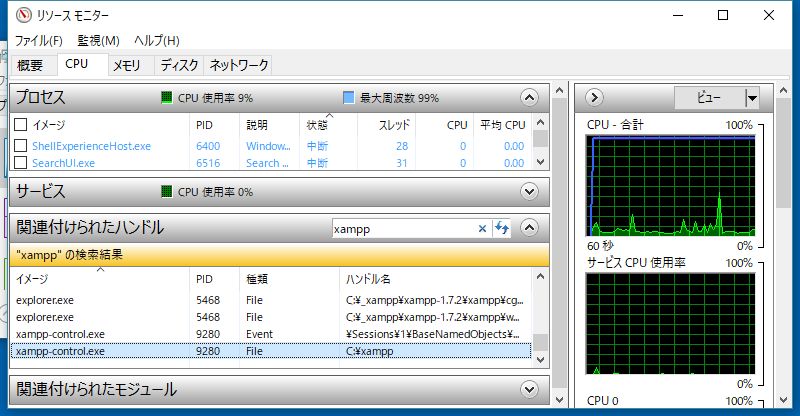
Task: Maximize the Resource Monitor window
Action: [x=723, y=15]
